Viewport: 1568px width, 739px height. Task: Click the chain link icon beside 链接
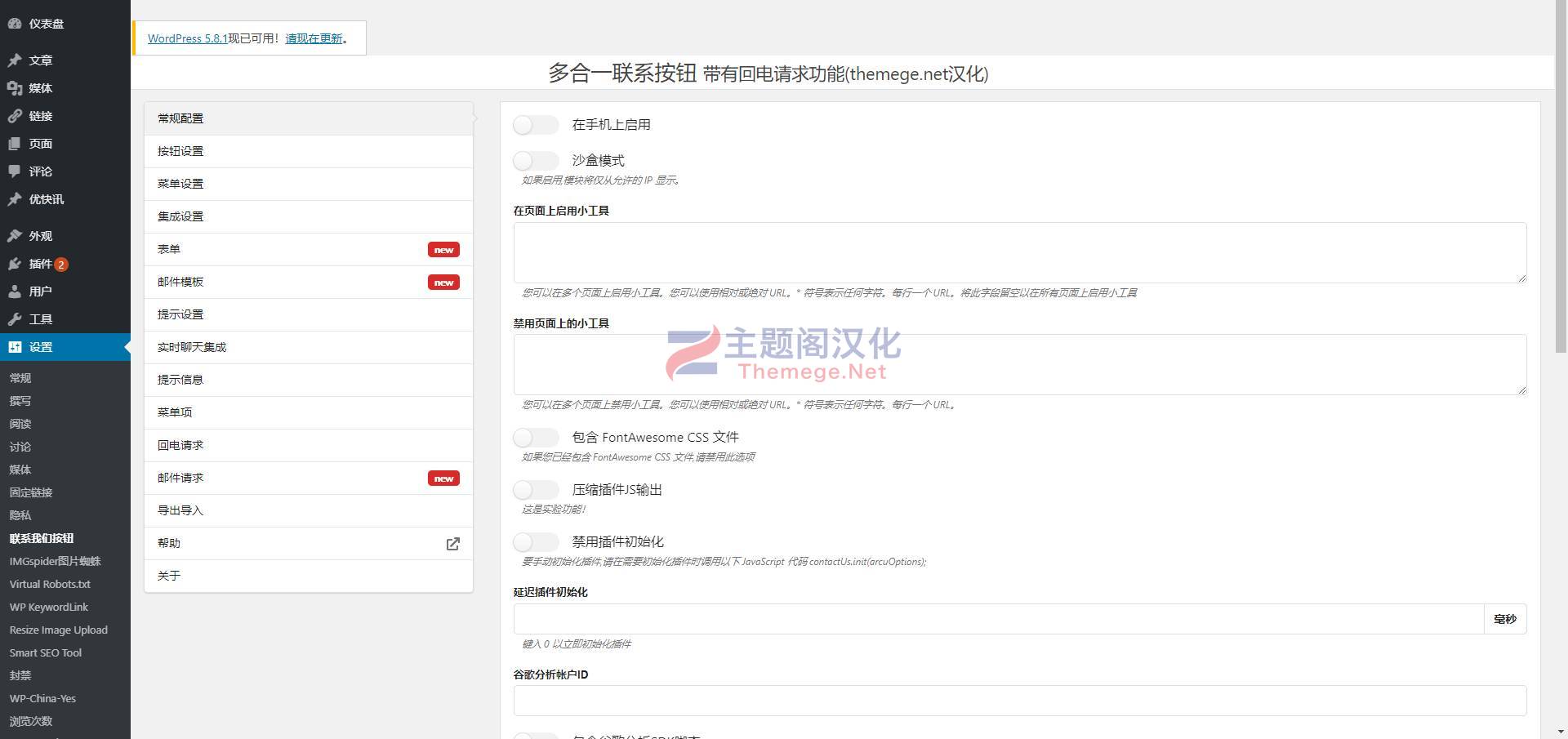coord(15,116)
